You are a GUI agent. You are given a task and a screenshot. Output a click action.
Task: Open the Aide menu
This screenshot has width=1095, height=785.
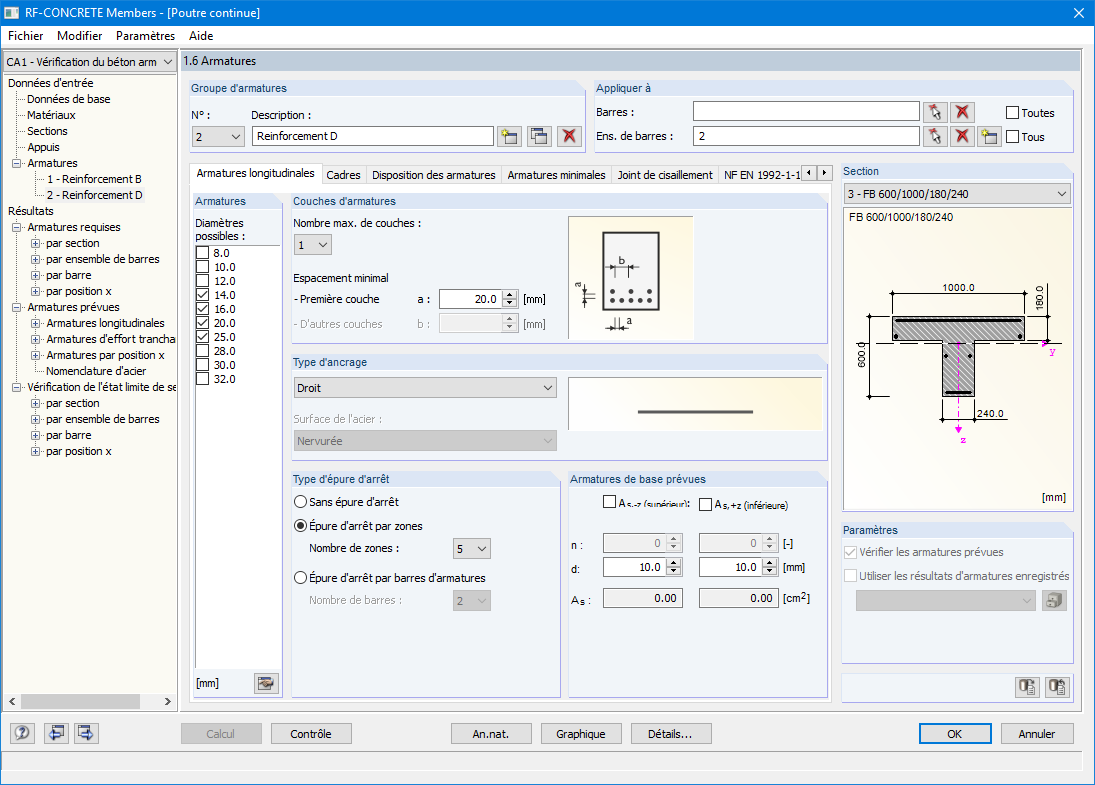click(201, 36)
